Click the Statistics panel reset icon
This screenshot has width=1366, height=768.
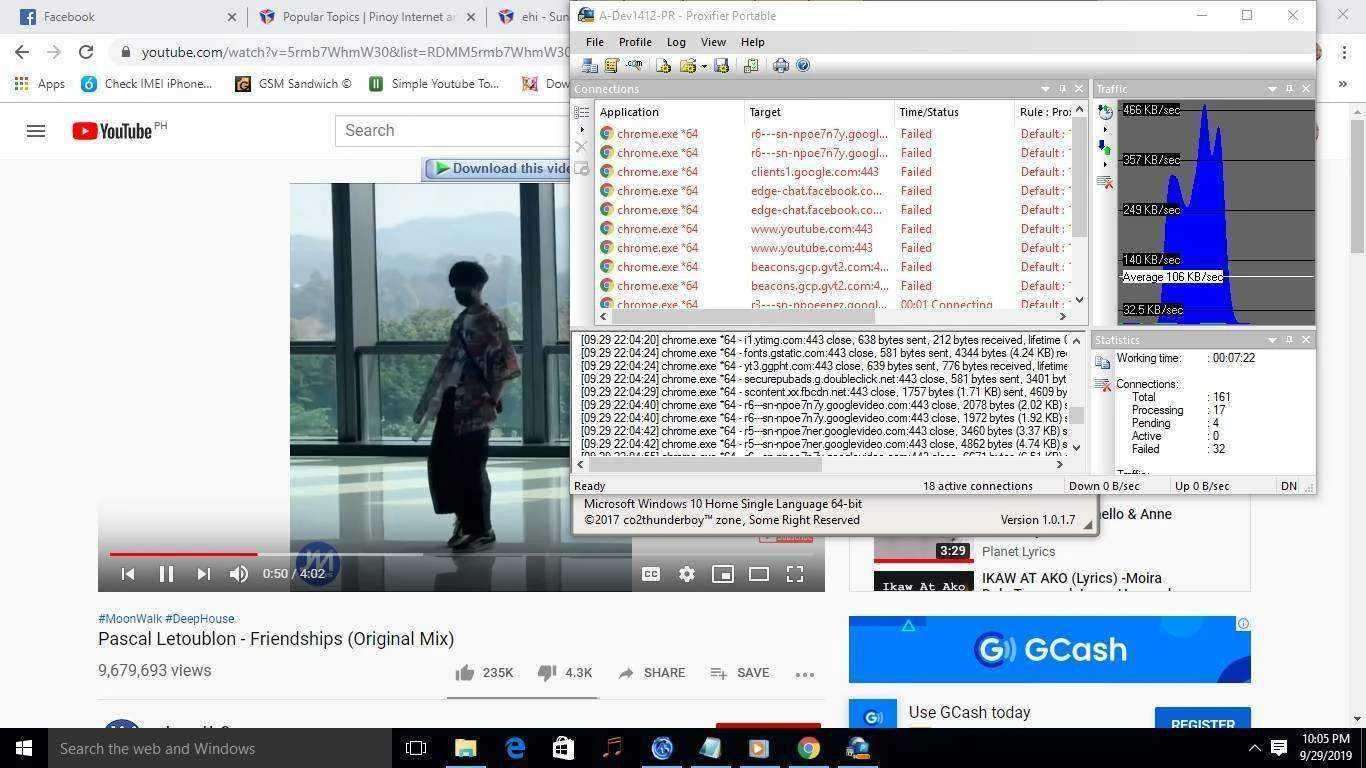coord(1103,385)
